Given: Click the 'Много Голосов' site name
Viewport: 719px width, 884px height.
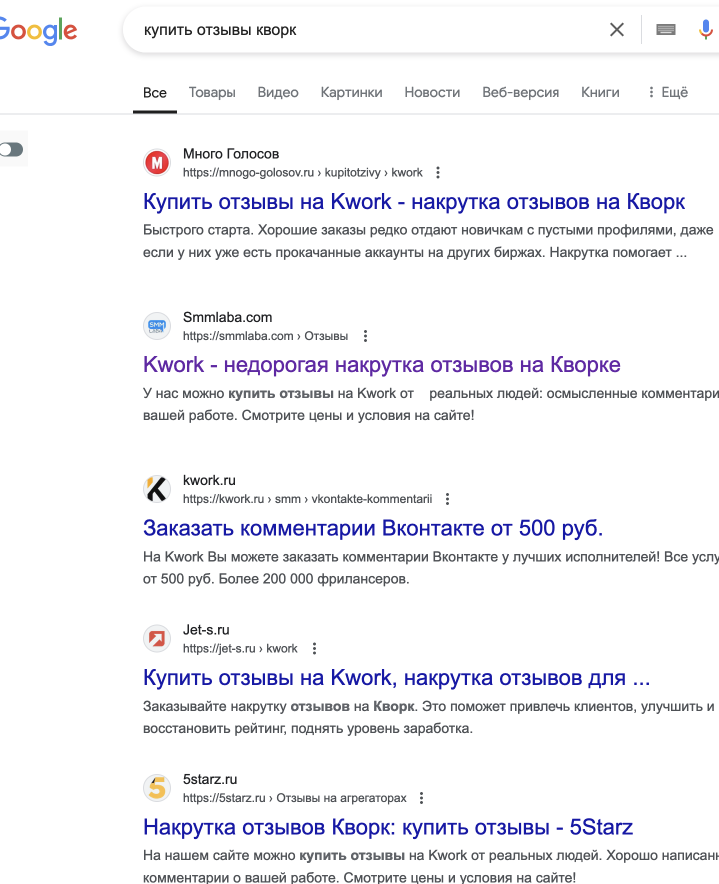Looking at the screenshot, I should (231, 154).
